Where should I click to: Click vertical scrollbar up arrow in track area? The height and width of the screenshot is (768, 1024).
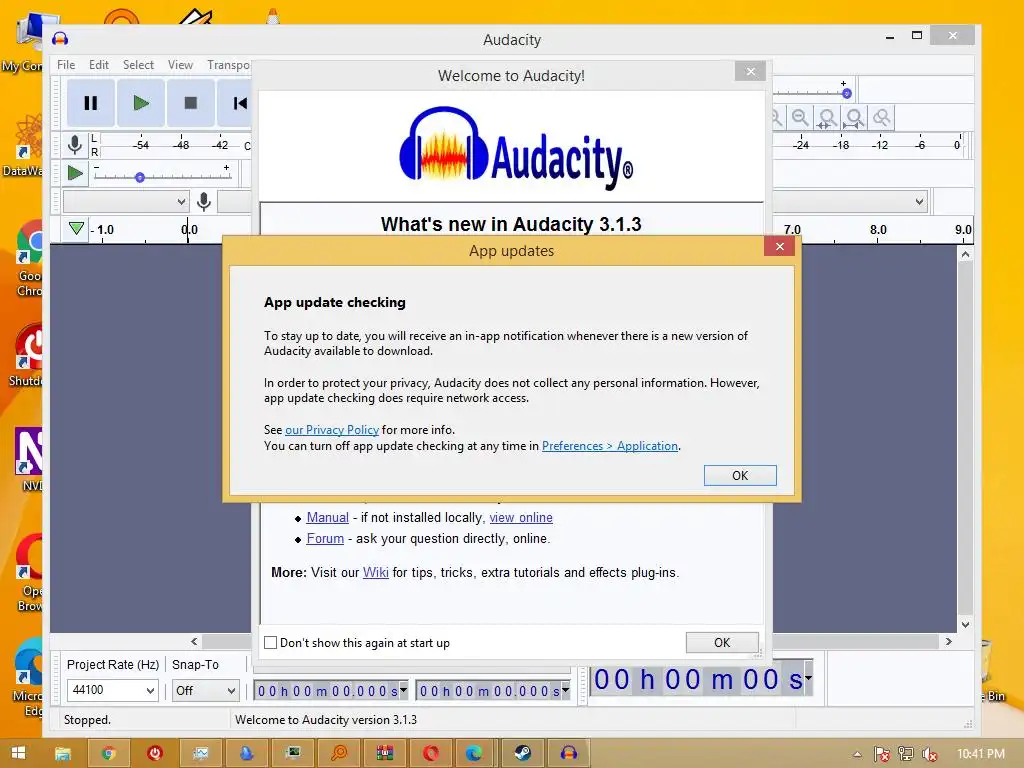pos(965,254)
